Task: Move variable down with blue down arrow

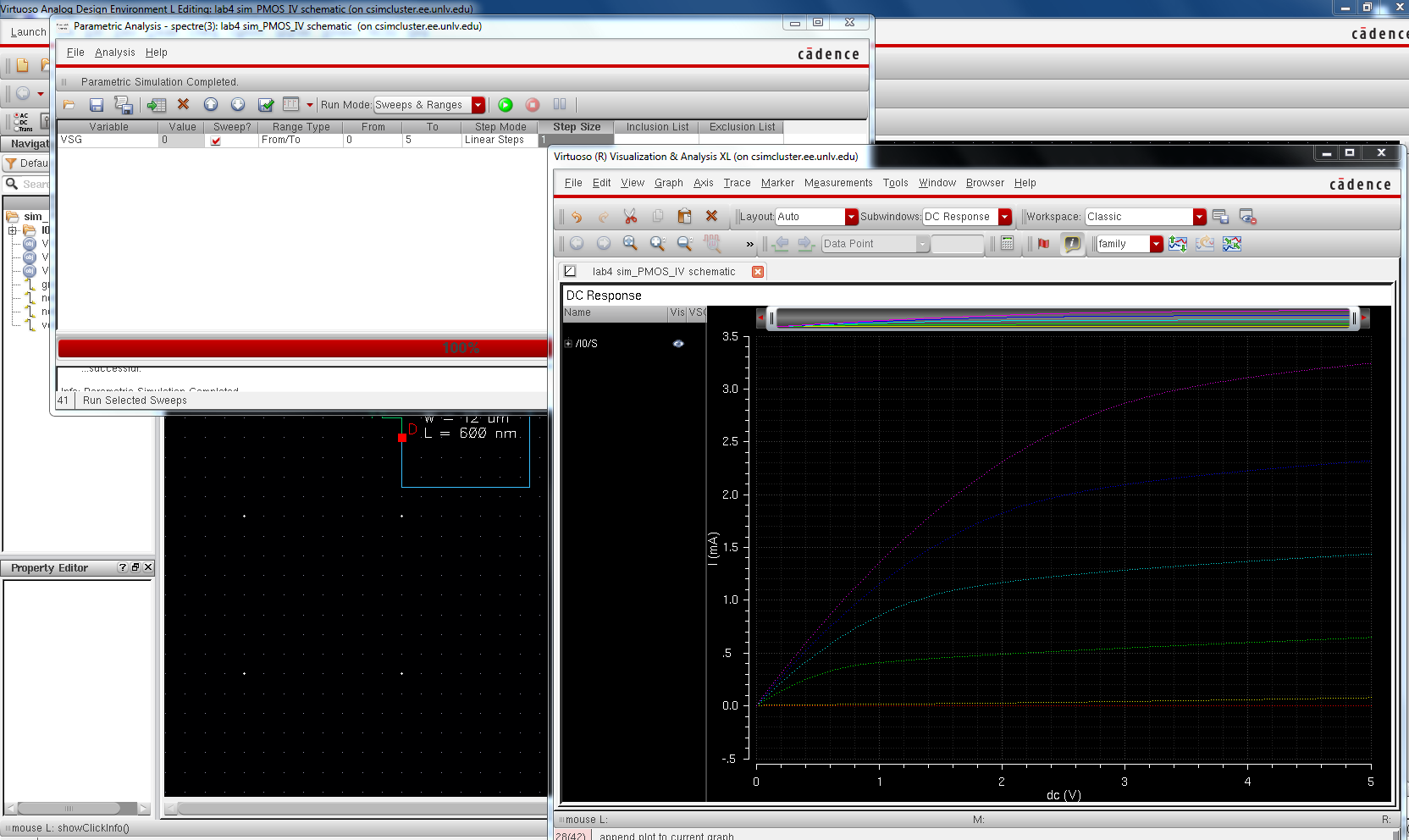Action: click(238, 104)
